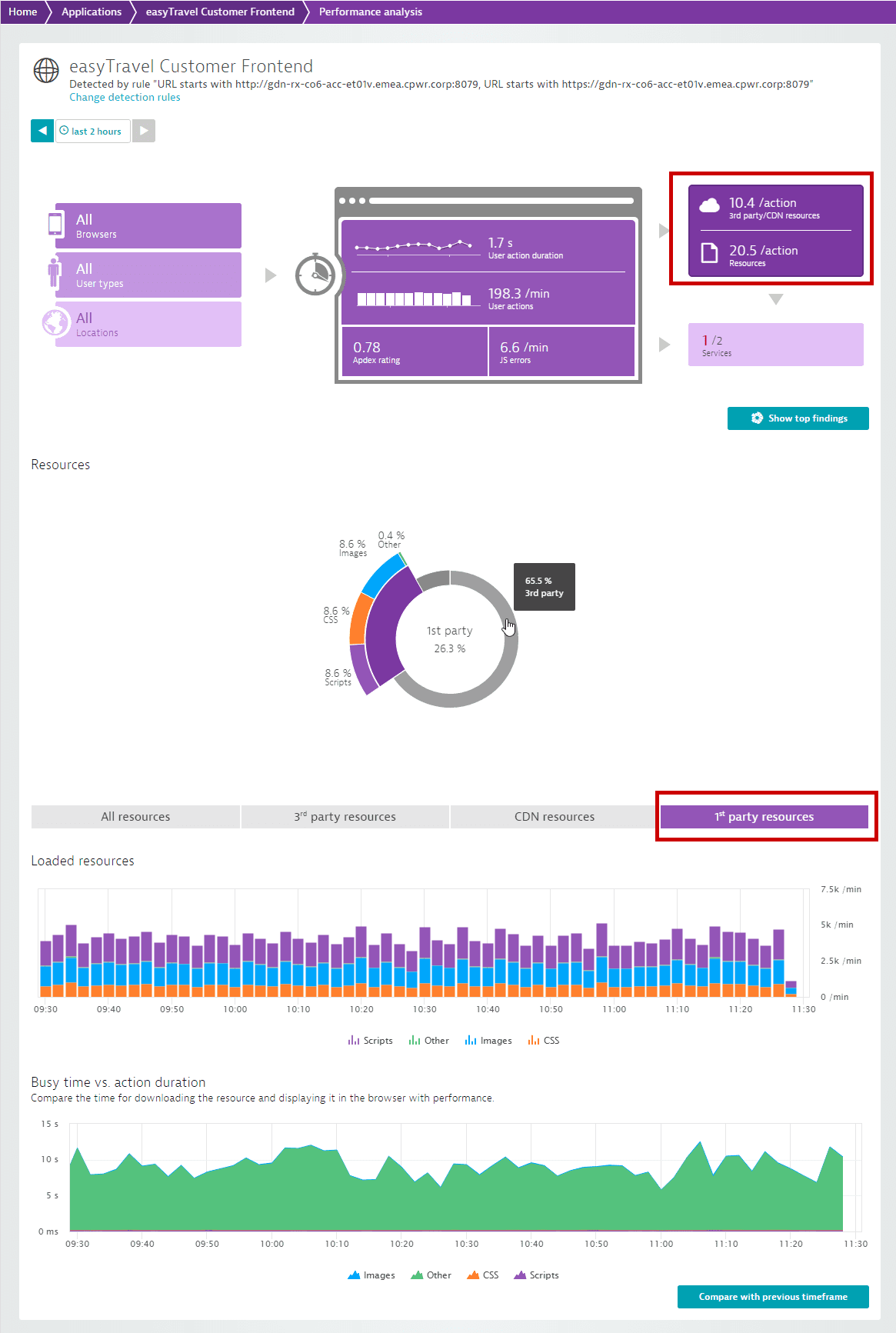Click the person icon for User types
Screen dimensions: 896x1333
[54, 275]
